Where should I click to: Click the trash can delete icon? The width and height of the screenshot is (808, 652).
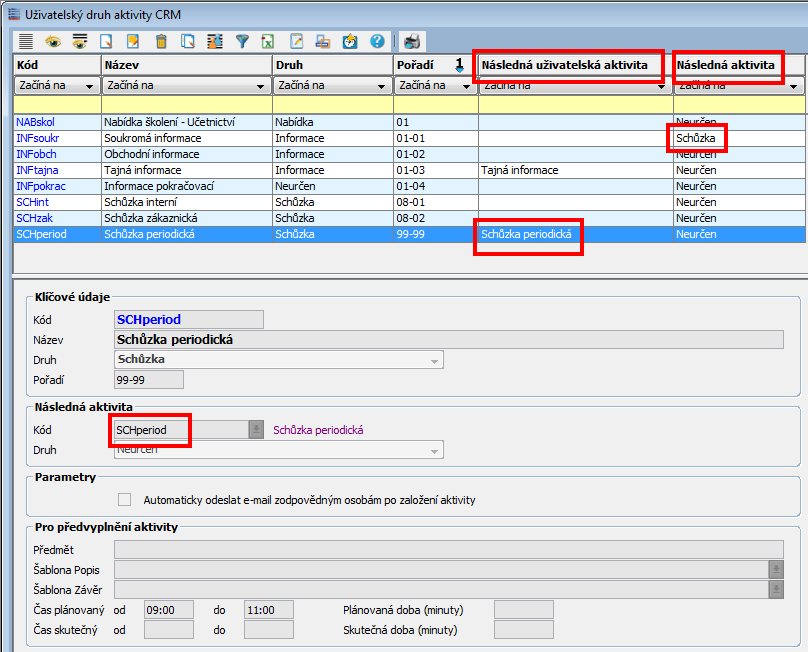pyautogui.click(x=161, y=41)
